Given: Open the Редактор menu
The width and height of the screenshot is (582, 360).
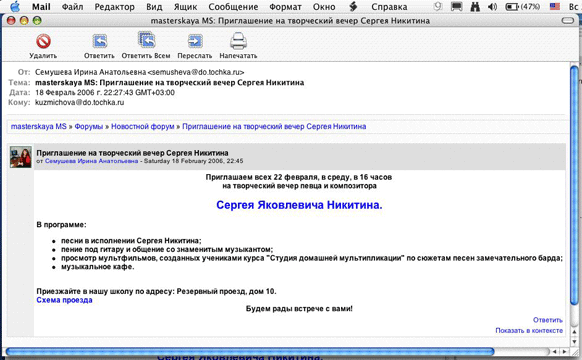Looking at the screenshot, I should [115, 7].
